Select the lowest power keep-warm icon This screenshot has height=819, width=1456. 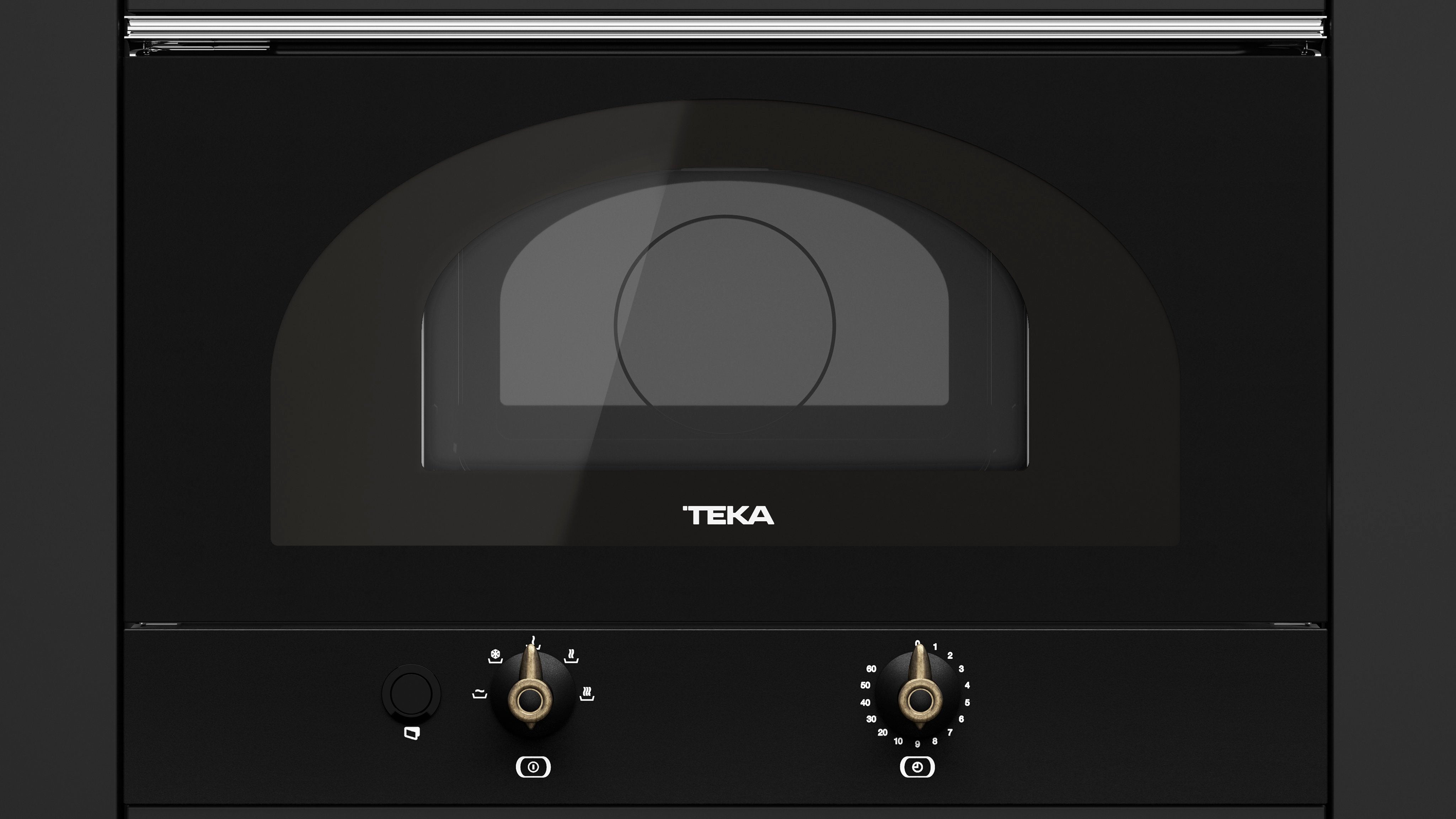(479, 694)
